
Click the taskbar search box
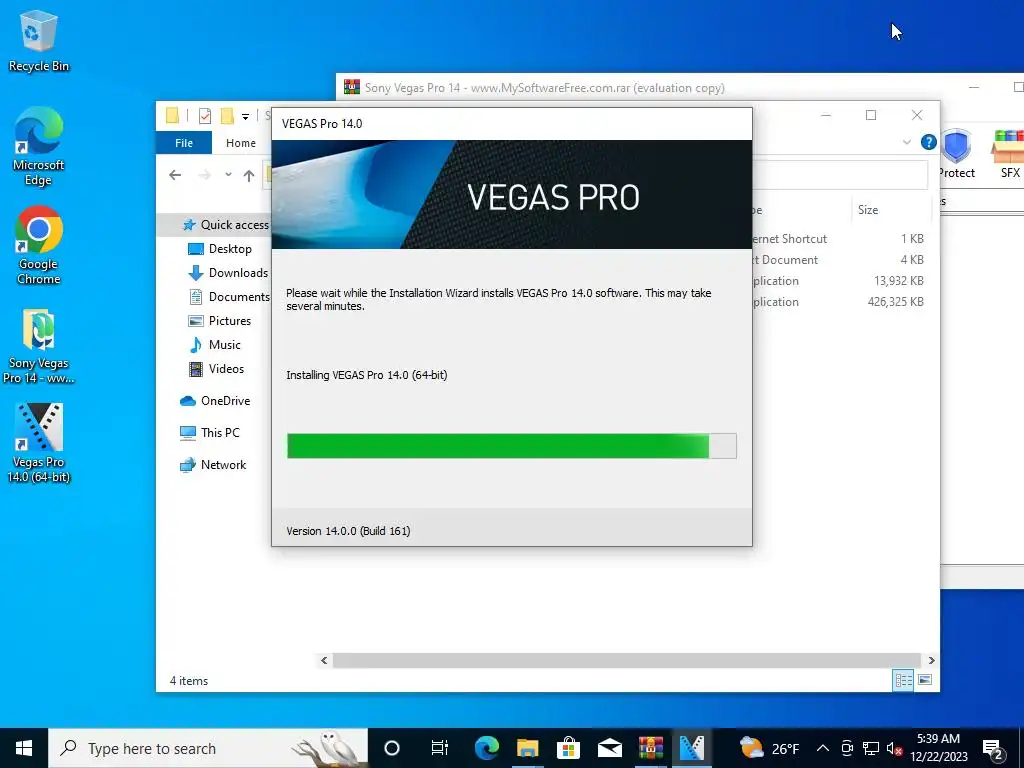click(x=208, y=748)
